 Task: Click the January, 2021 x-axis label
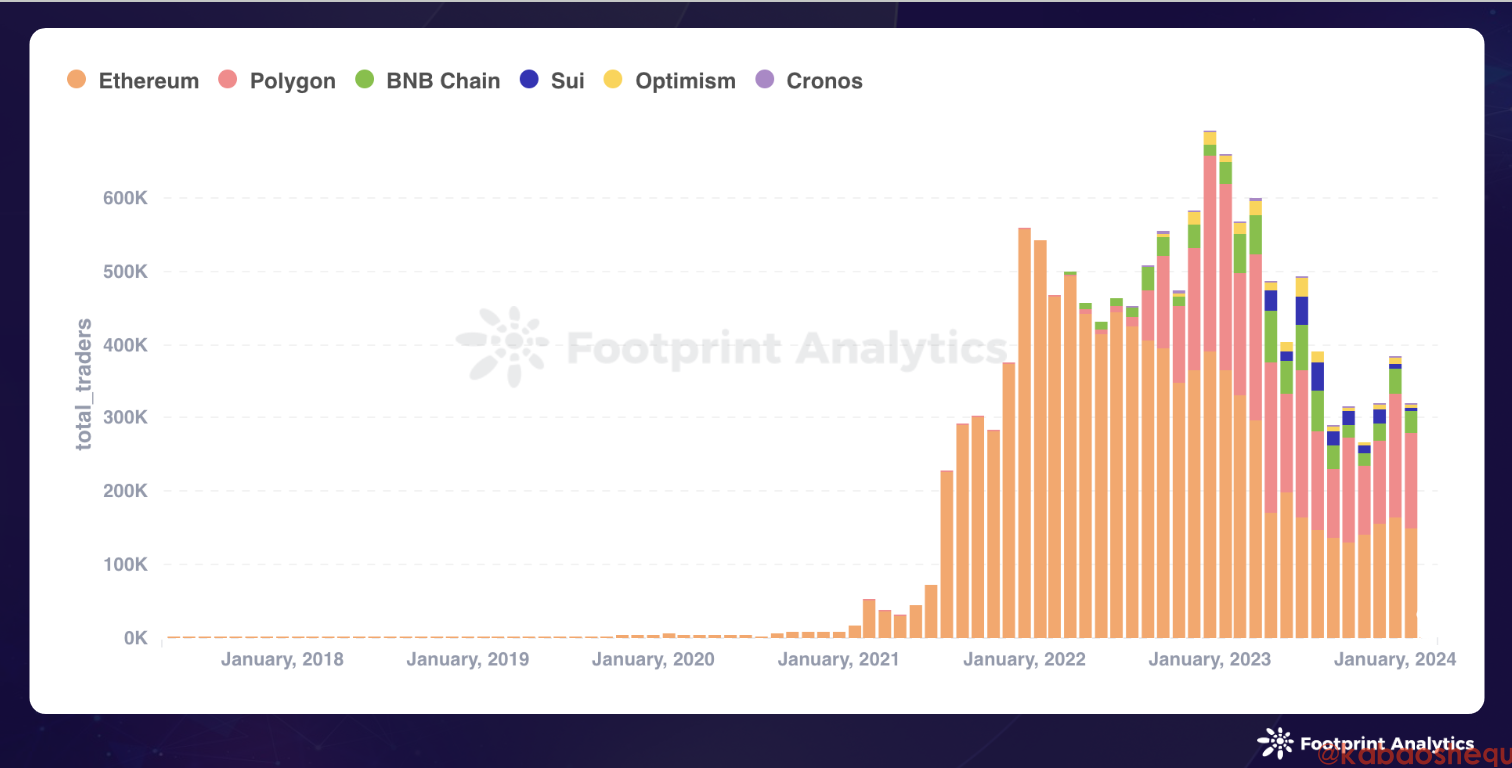838,660
